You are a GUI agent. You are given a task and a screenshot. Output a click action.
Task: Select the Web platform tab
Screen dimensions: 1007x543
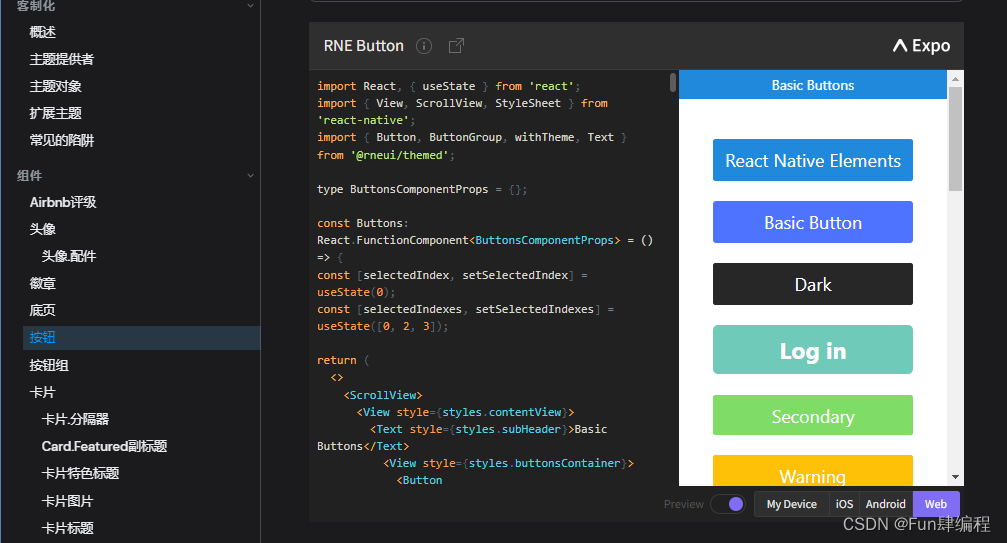tap(936, 504)
